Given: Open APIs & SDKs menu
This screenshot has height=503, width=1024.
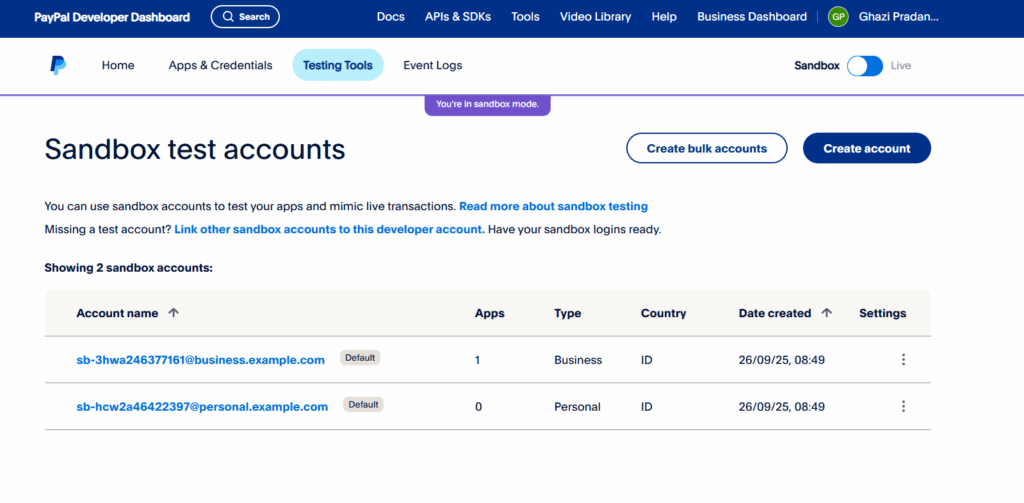Looking at the screenshot, I should [x=458, y=17].
